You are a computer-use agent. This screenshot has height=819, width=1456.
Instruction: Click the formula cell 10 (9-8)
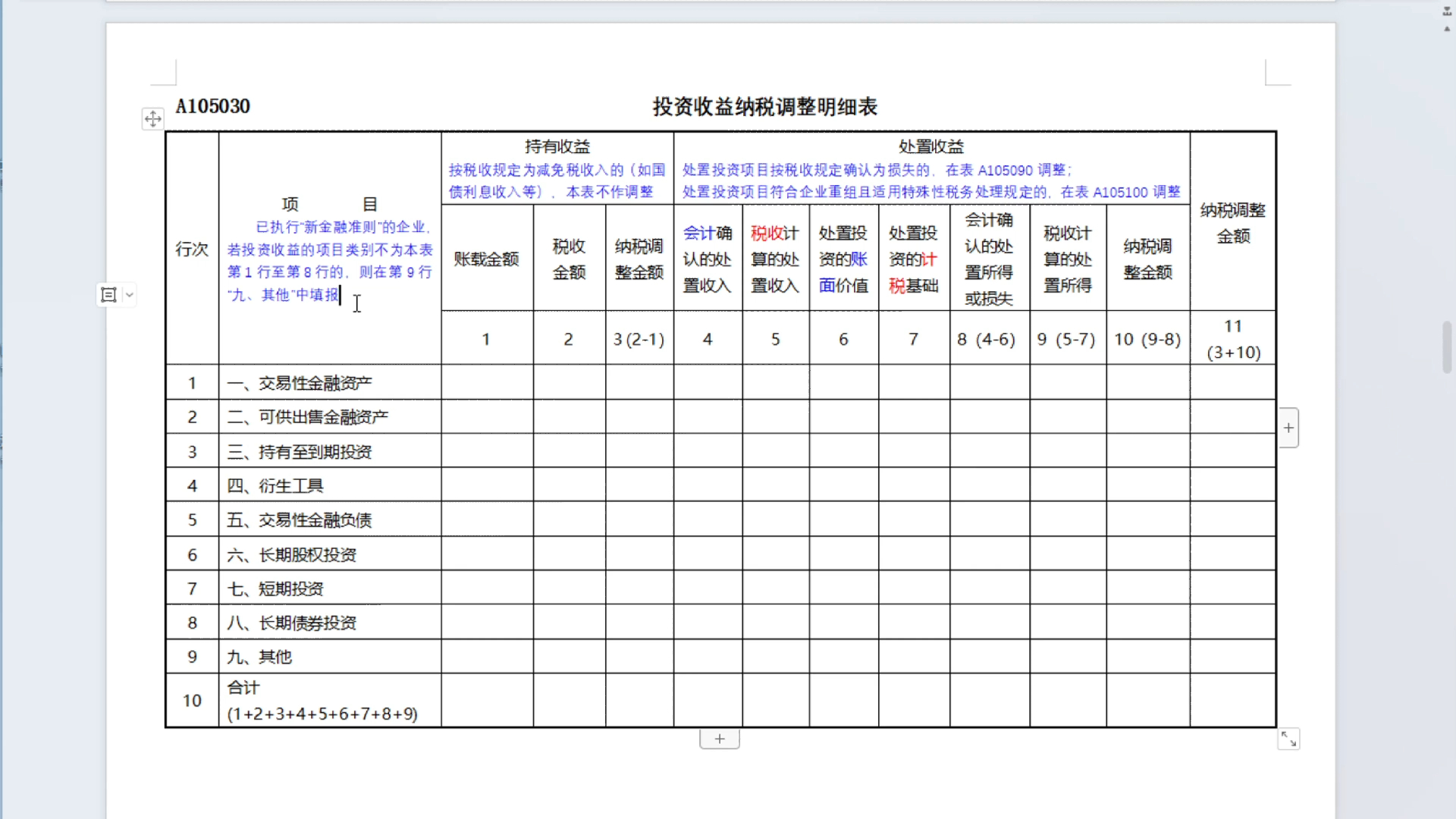tap(1147, 339)
